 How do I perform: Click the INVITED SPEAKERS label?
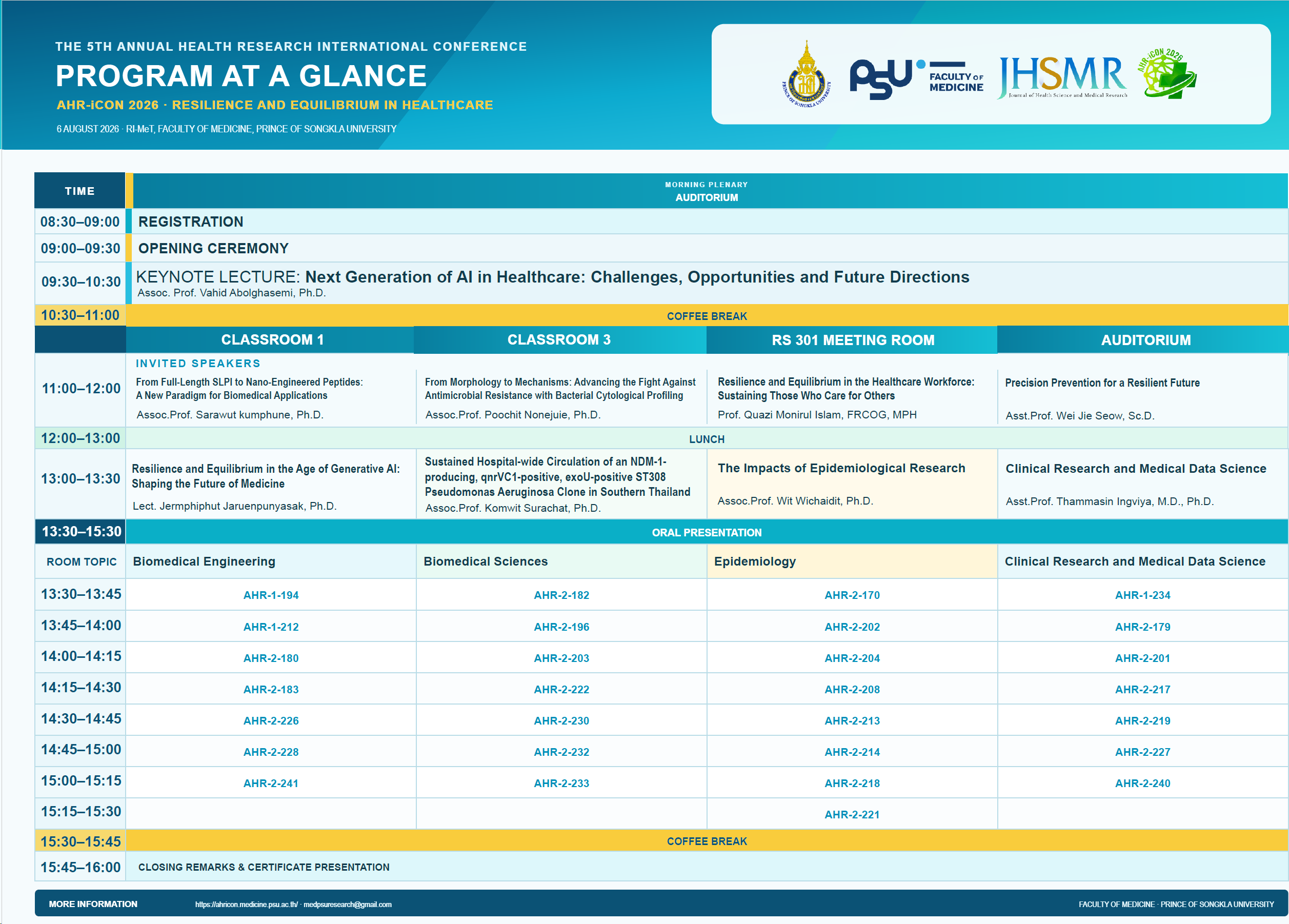click(x=198, y=363)
